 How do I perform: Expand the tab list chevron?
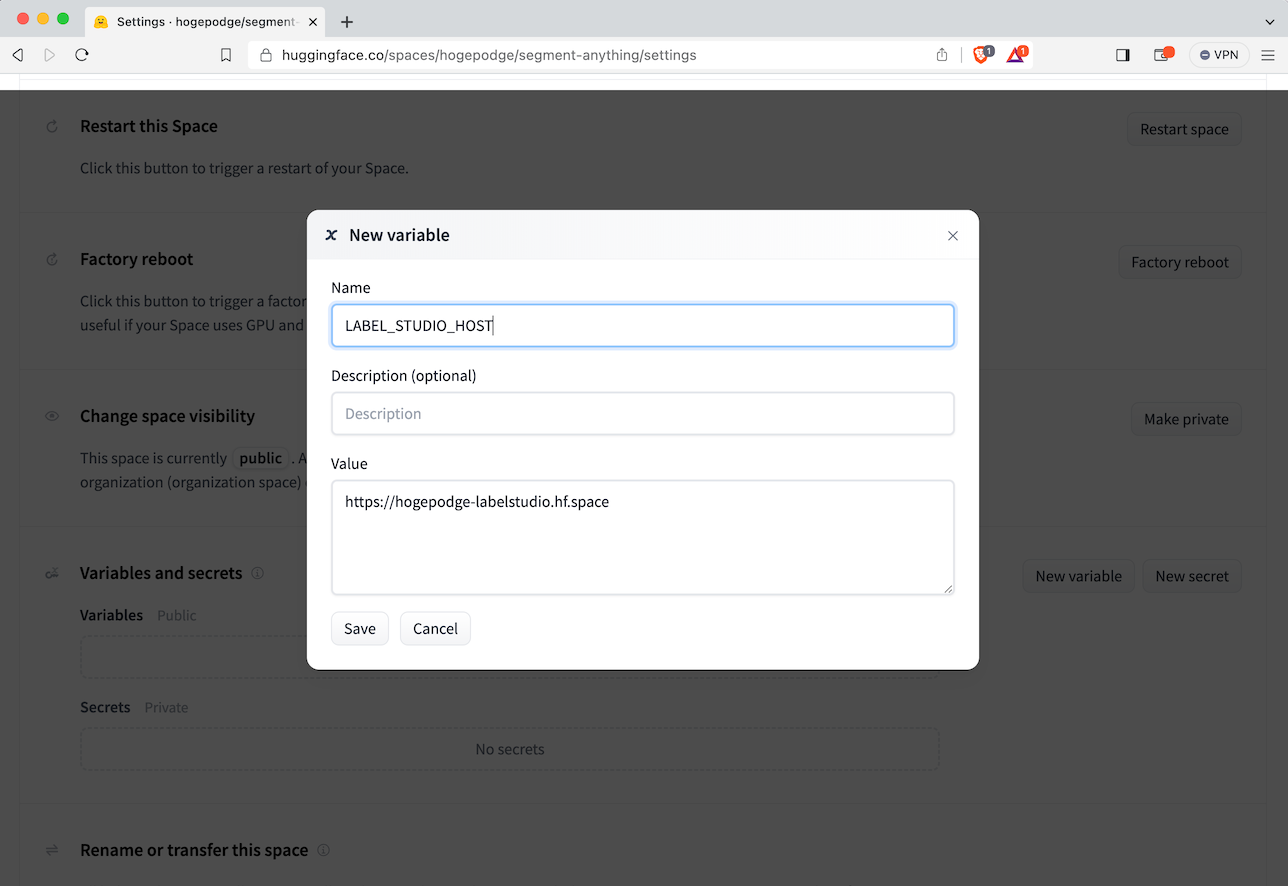(x=1270, y=21)
